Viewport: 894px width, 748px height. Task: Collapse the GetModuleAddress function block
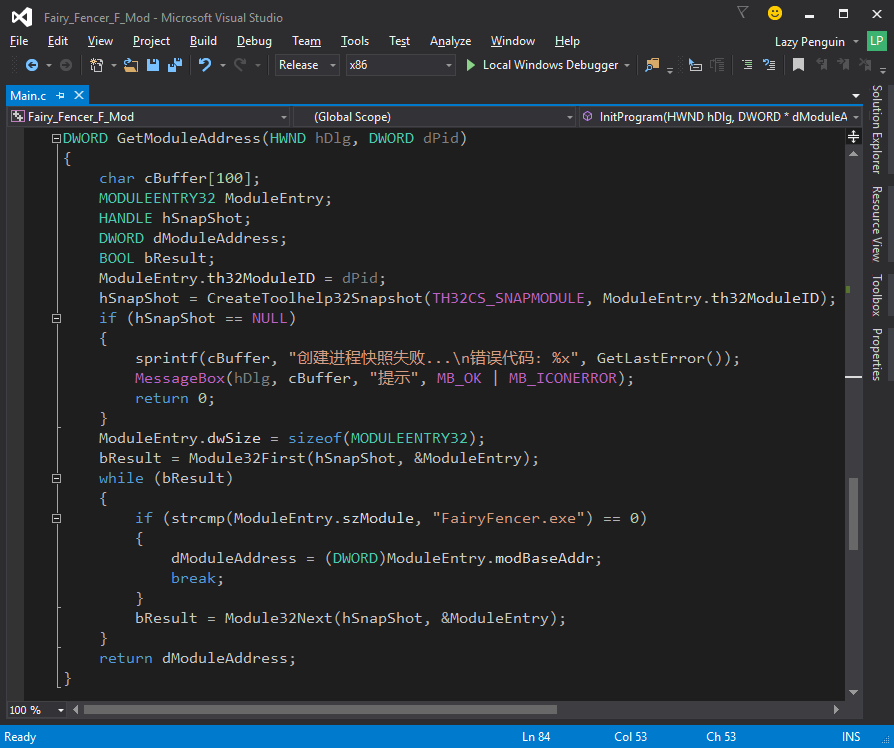56,138
